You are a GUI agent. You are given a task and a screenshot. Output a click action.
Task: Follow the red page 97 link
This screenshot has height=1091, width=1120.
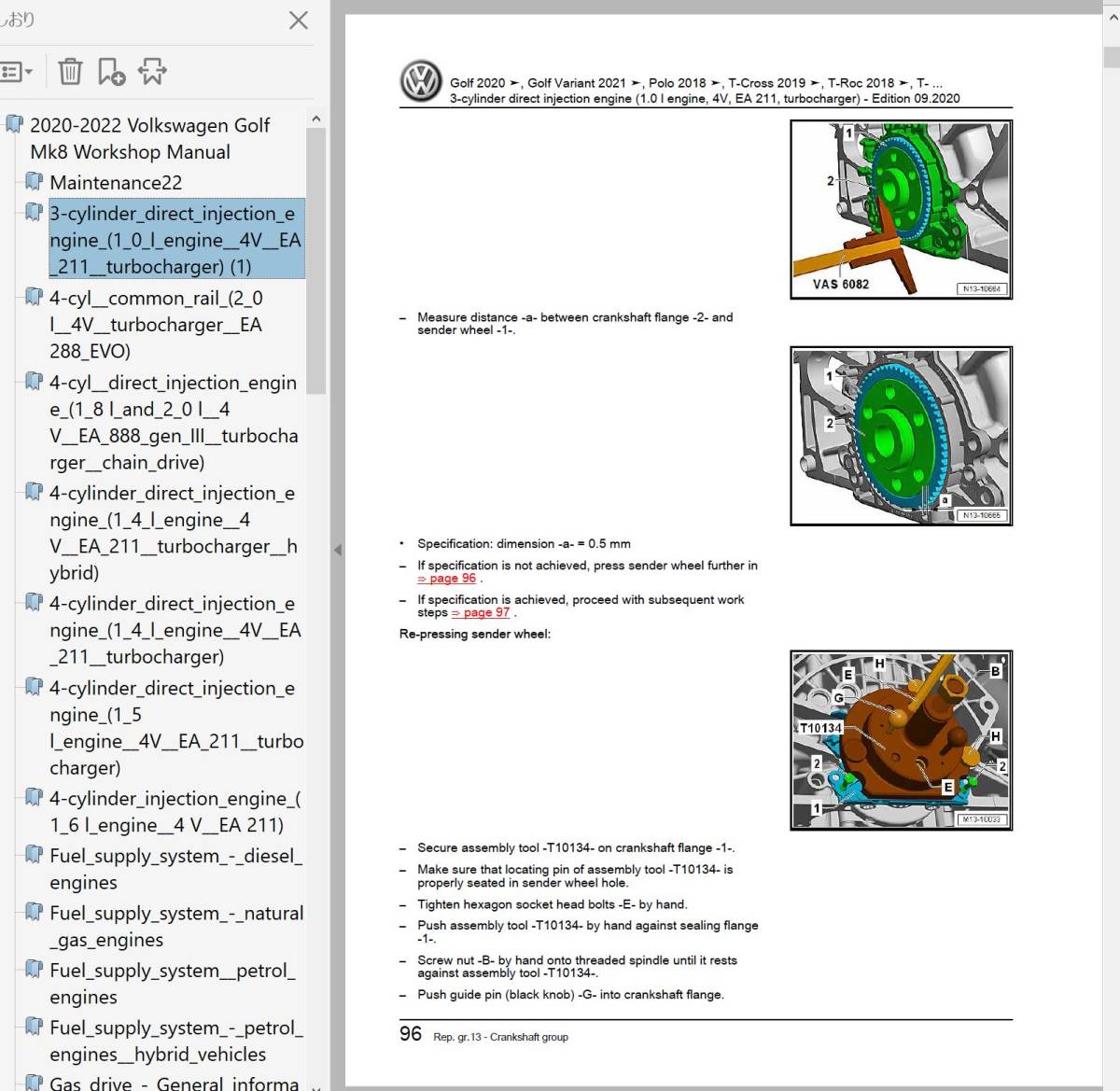click(482, 613)
